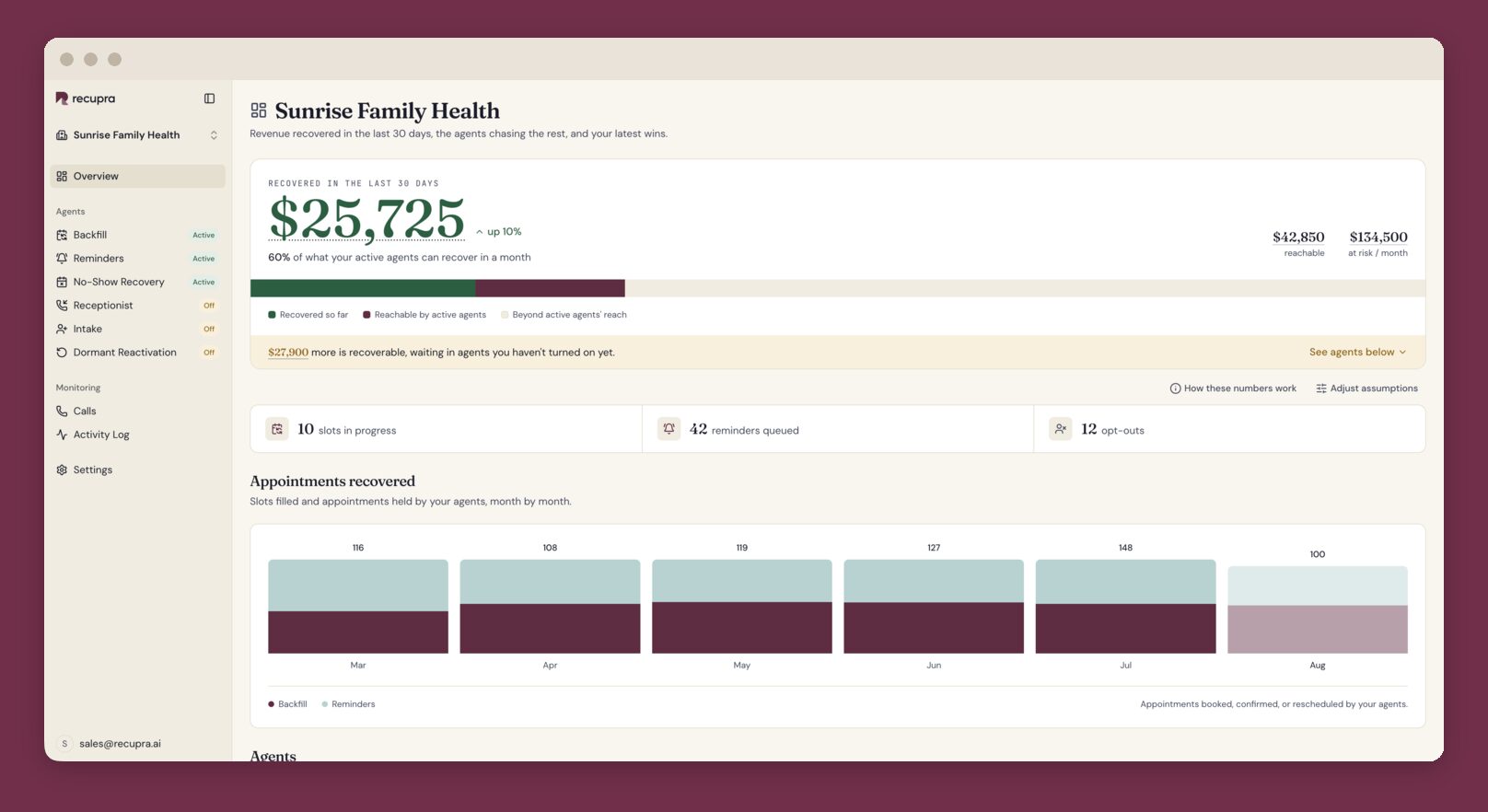The height and width of the screenshot is (812, 1488).
Task: Click the Reachable by active agents legend
Action: [424, 315]
